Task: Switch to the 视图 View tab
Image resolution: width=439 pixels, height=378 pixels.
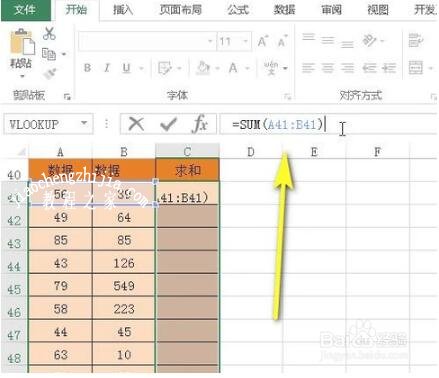Action: [378, 10]
